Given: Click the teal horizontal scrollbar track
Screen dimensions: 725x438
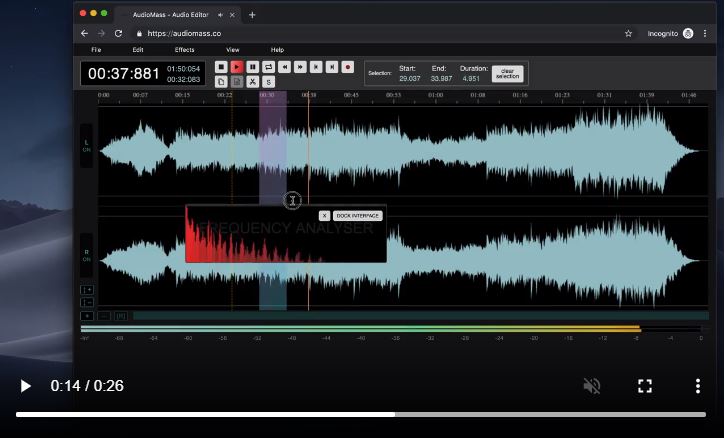Looking at the screenshot, I should (421, 316).
